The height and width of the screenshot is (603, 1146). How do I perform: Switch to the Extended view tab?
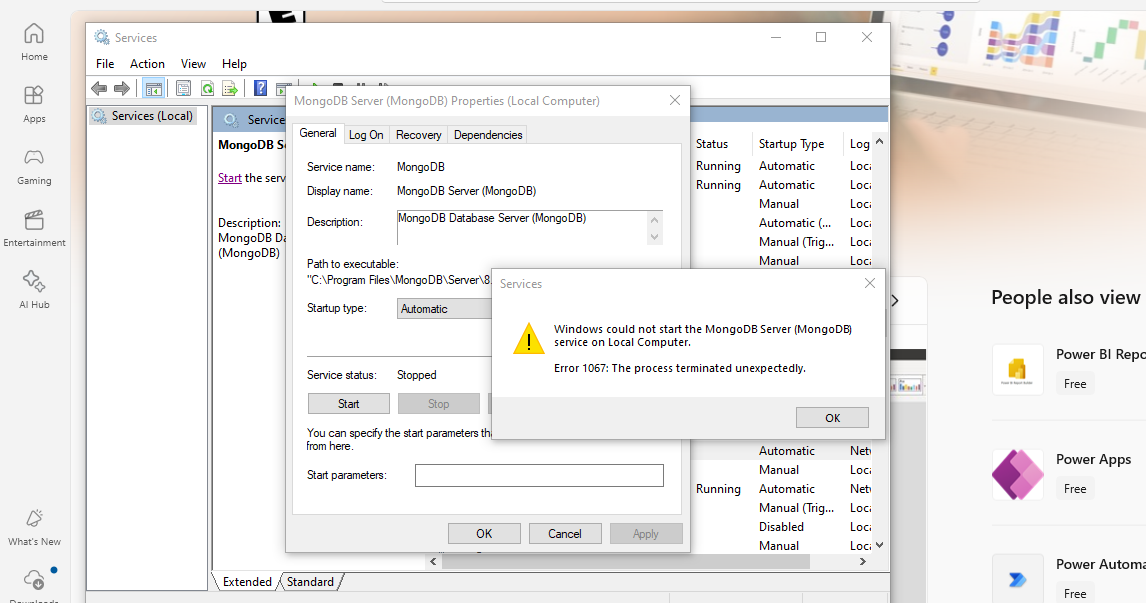pos(247,582)
